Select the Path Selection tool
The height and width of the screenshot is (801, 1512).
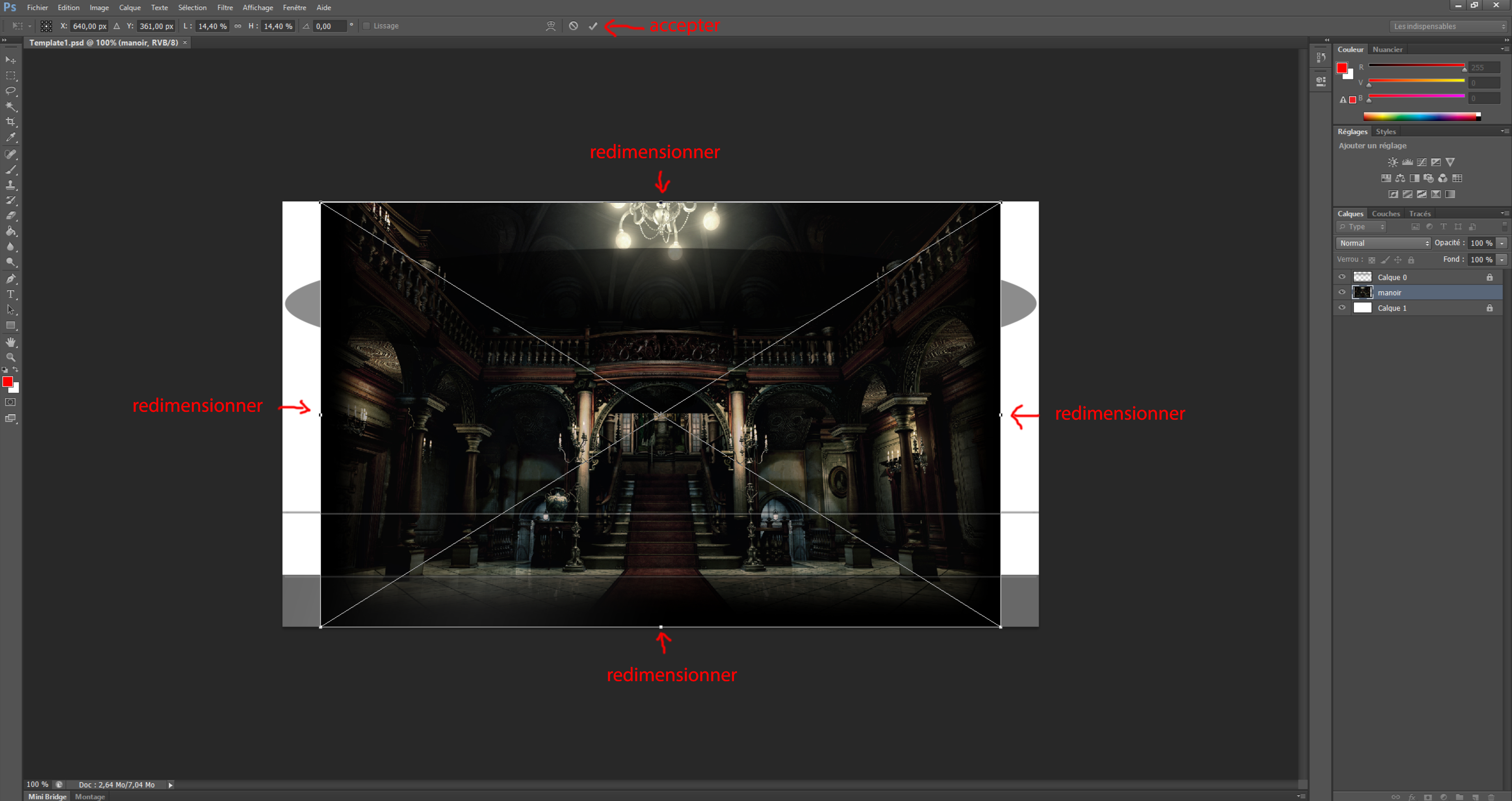click(x=11, y=309)
